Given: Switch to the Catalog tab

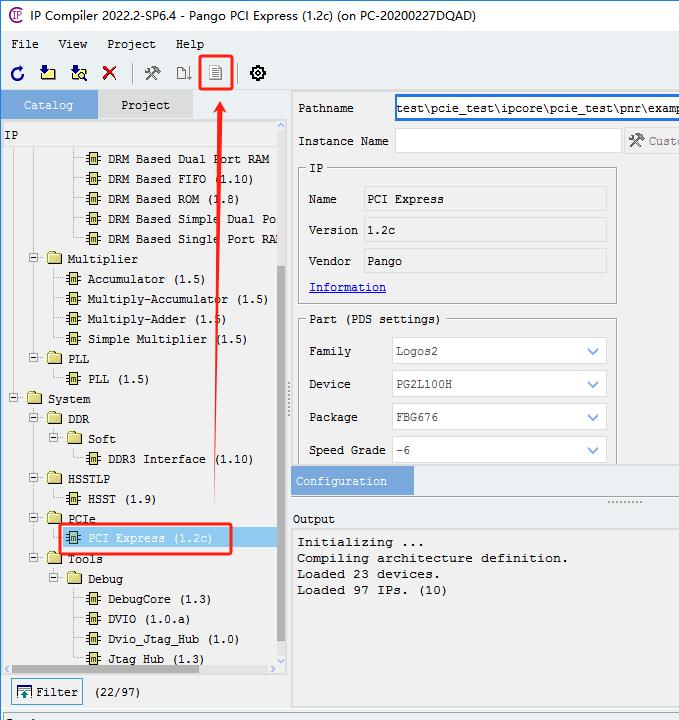Looking at the screenshot, I should 49,105.
